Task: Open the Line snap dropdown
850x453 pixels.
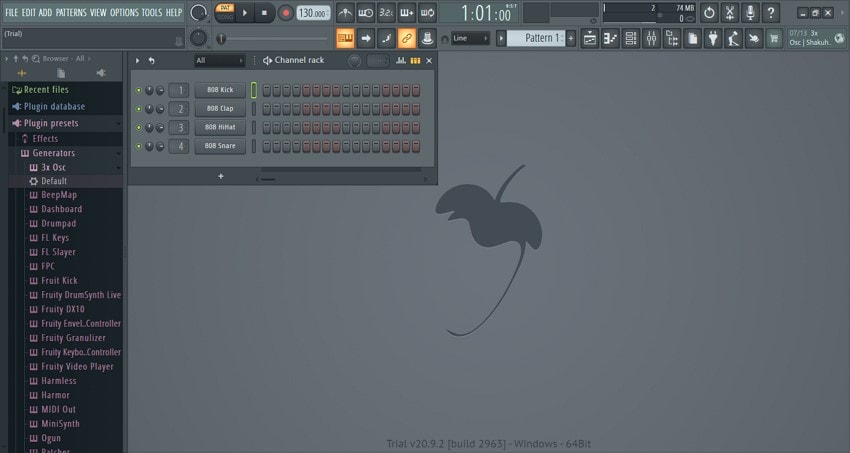Action: click(471, 38)
